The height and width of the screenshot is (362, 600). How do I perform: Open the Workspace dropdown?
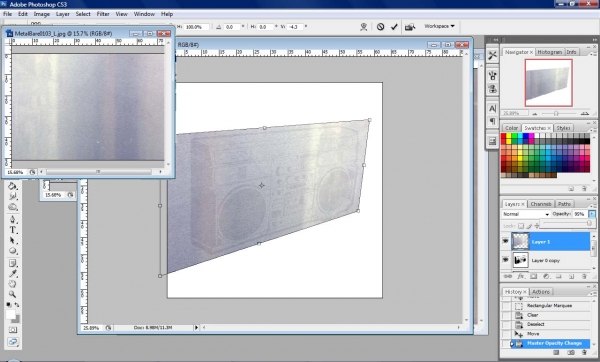click(x=439, y=26)
